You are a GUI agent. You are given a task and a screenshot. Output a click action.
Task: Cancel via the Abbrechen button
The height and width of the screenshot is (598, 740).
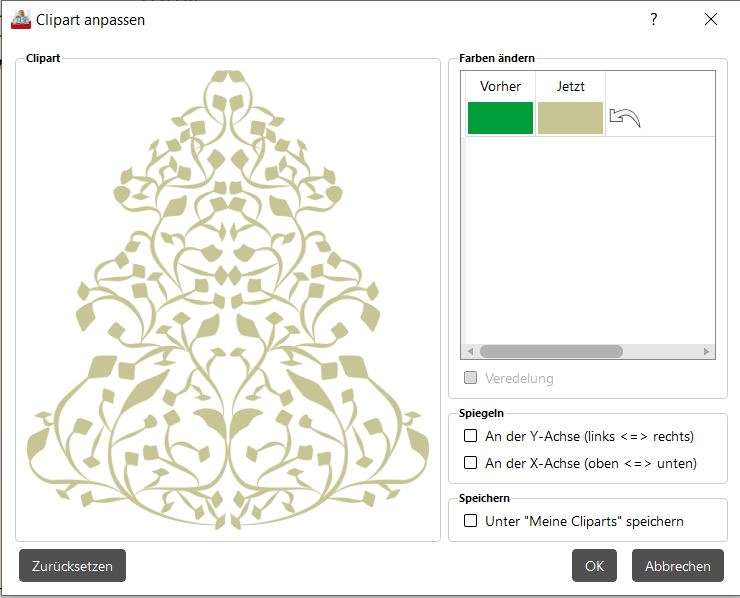point(677,566)
